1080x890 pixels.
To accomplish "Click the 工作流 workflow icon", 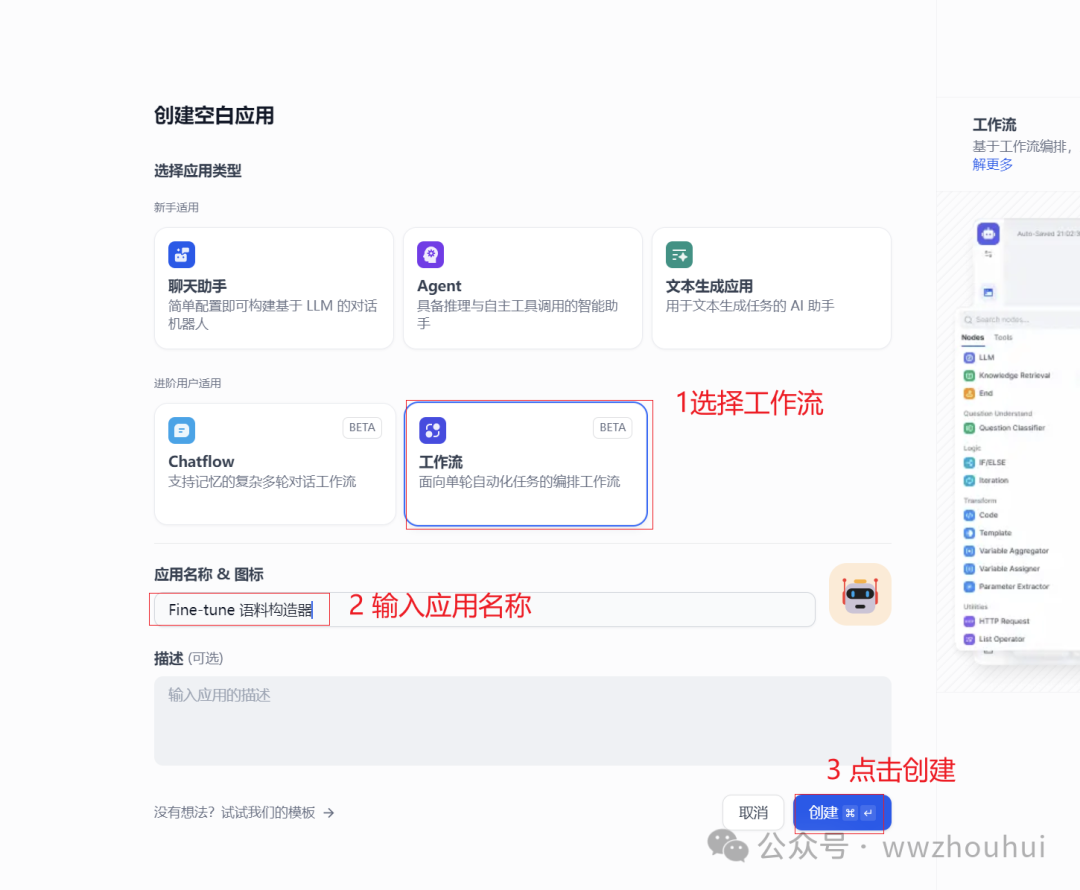I will pyautogui.click(x=433, y=431).
